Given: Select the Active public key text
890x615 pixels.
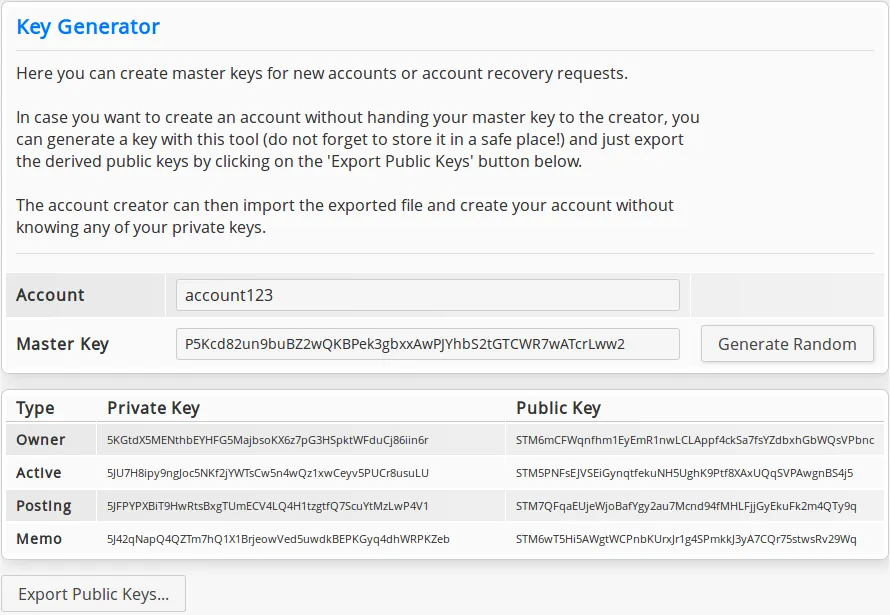Looking at the screenshot, I should tap(684, 473).
